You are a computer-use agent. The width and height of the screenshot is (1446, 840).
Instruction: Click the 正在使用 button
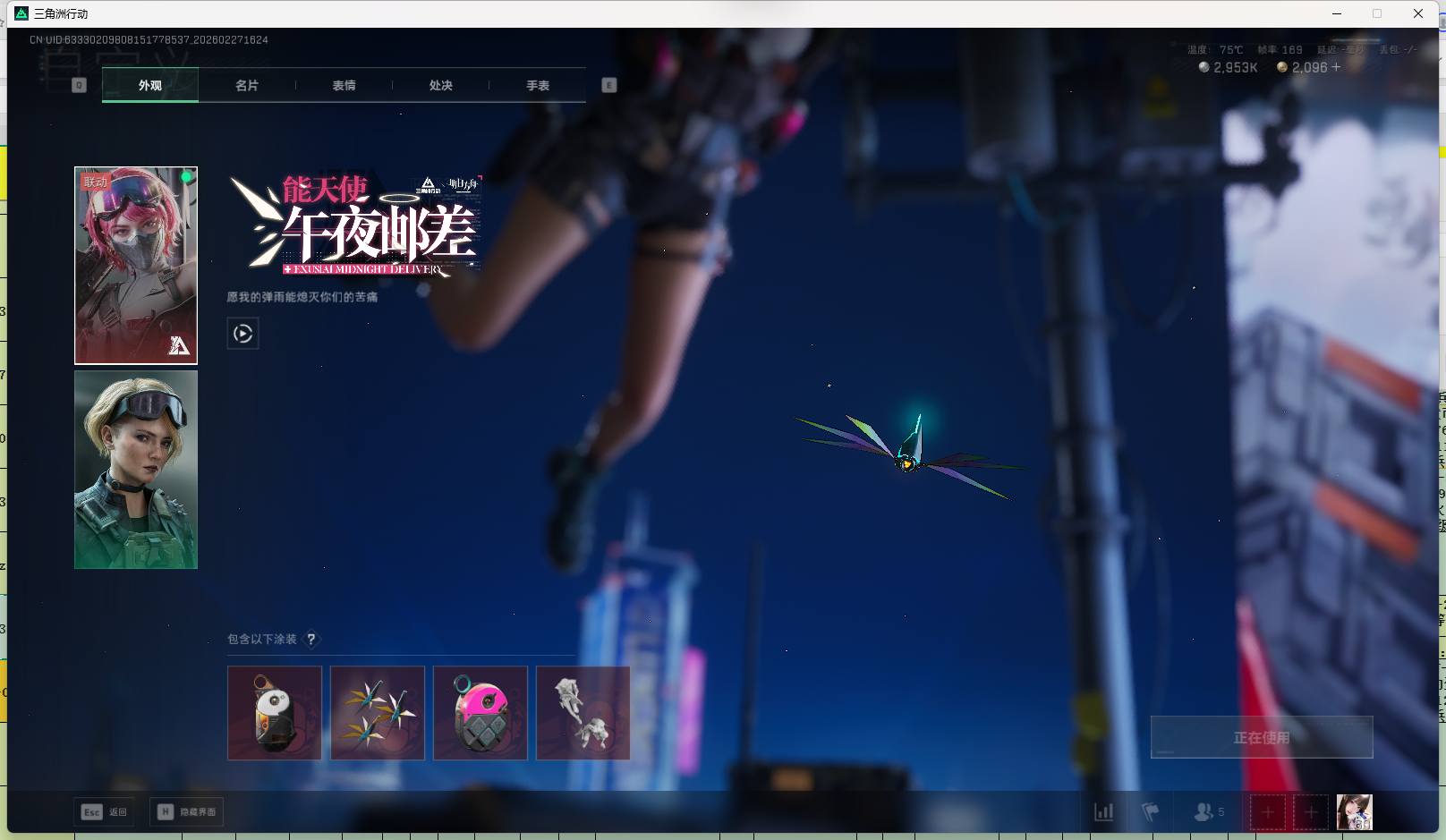1262,737
